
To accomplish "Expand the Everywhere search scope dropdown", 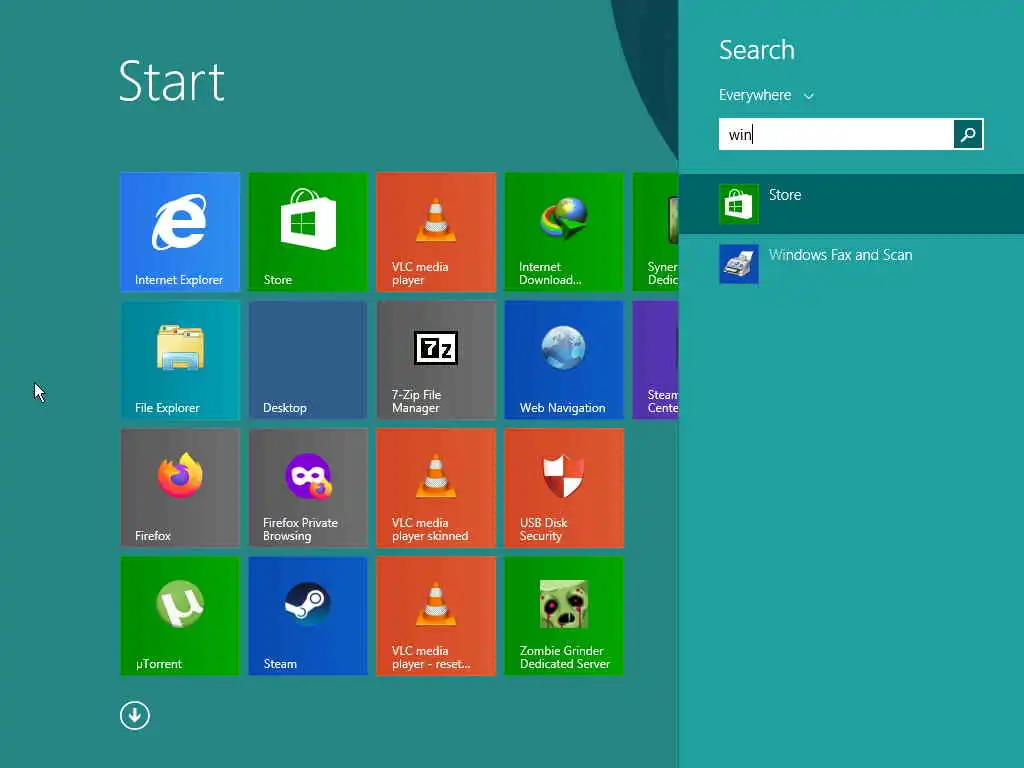I will click(x=766, y=95).
